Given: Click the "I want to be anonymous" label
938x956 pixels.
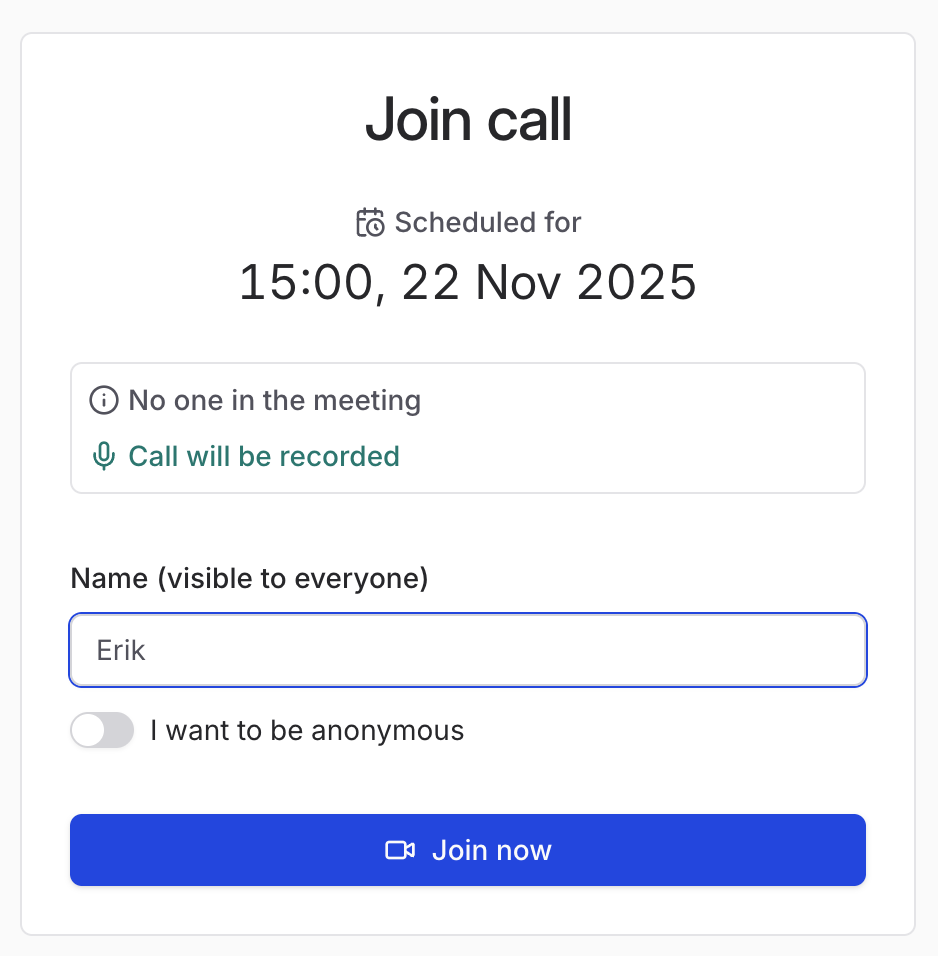Looking at the screenshot, I should [x=307, y=731].
